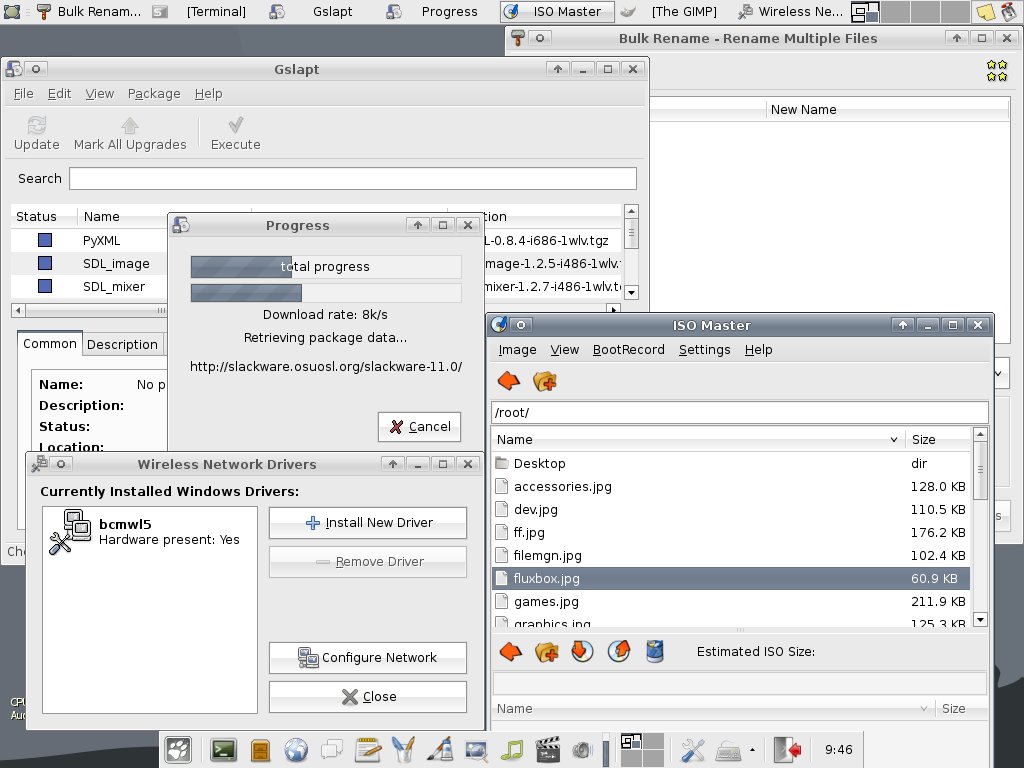The image size is (1024, 768).
Task: Switch to The GIMP in taskbar
Action: (673, 11)
